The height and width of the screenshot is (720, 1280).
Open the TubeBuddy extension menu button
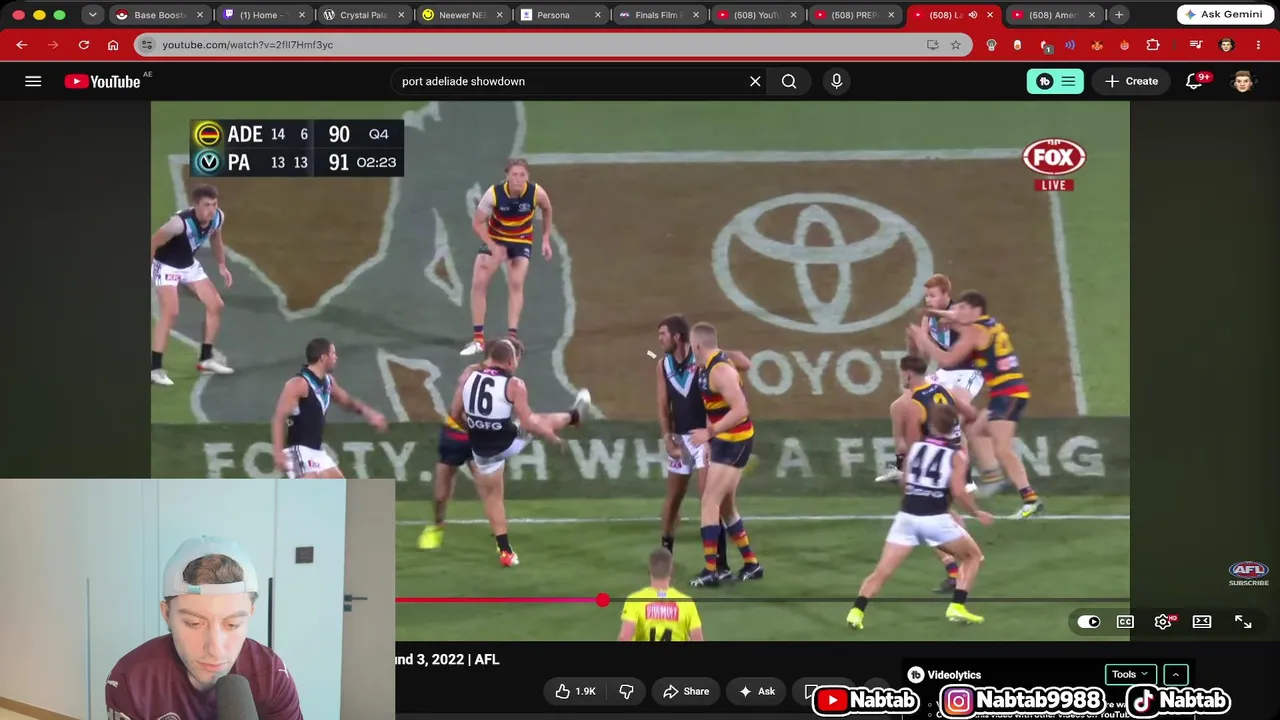1054,81
